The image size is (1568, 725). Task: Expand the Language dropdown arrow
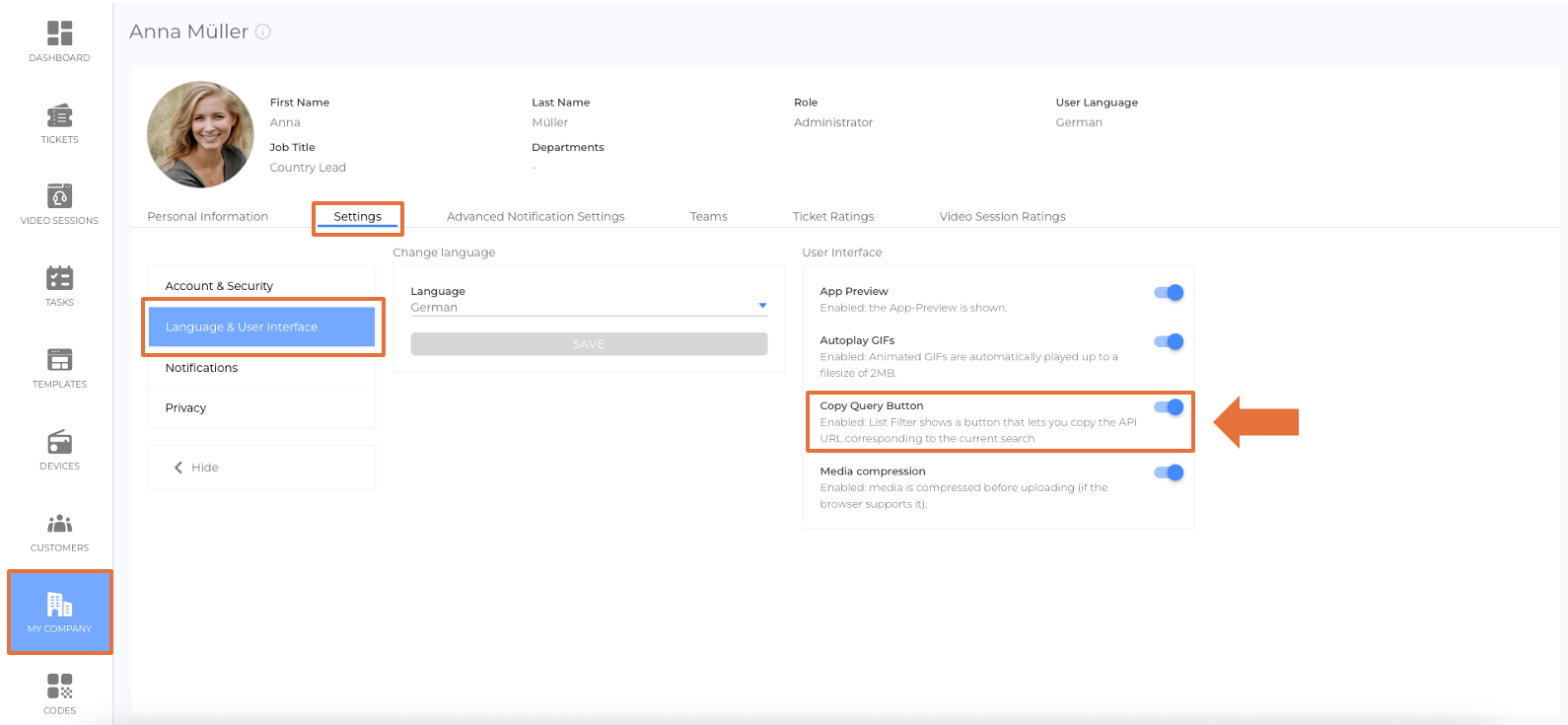pos(762,306)
